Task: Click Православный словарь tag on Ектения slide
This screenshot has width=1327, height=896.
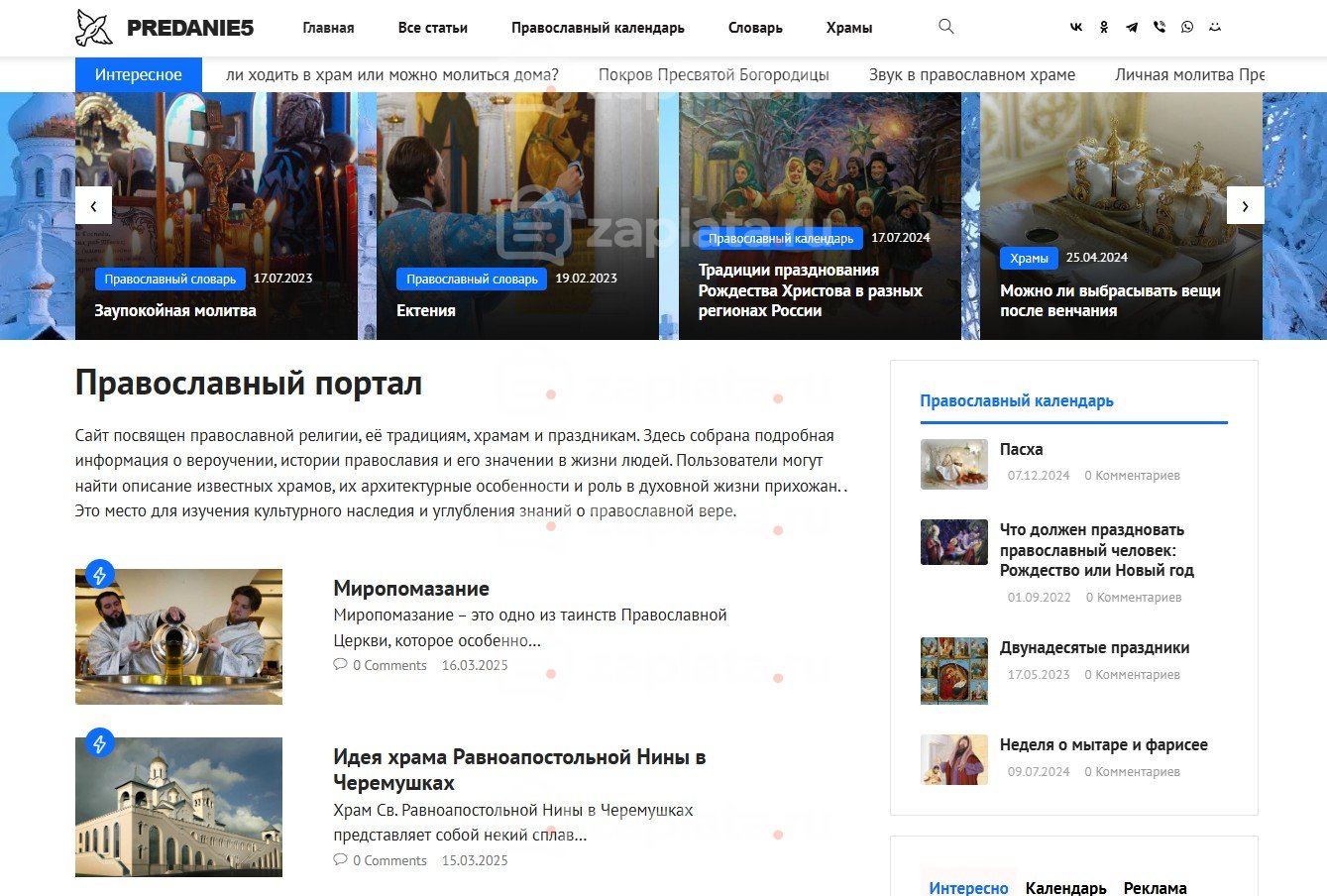Action: (472, 279)
